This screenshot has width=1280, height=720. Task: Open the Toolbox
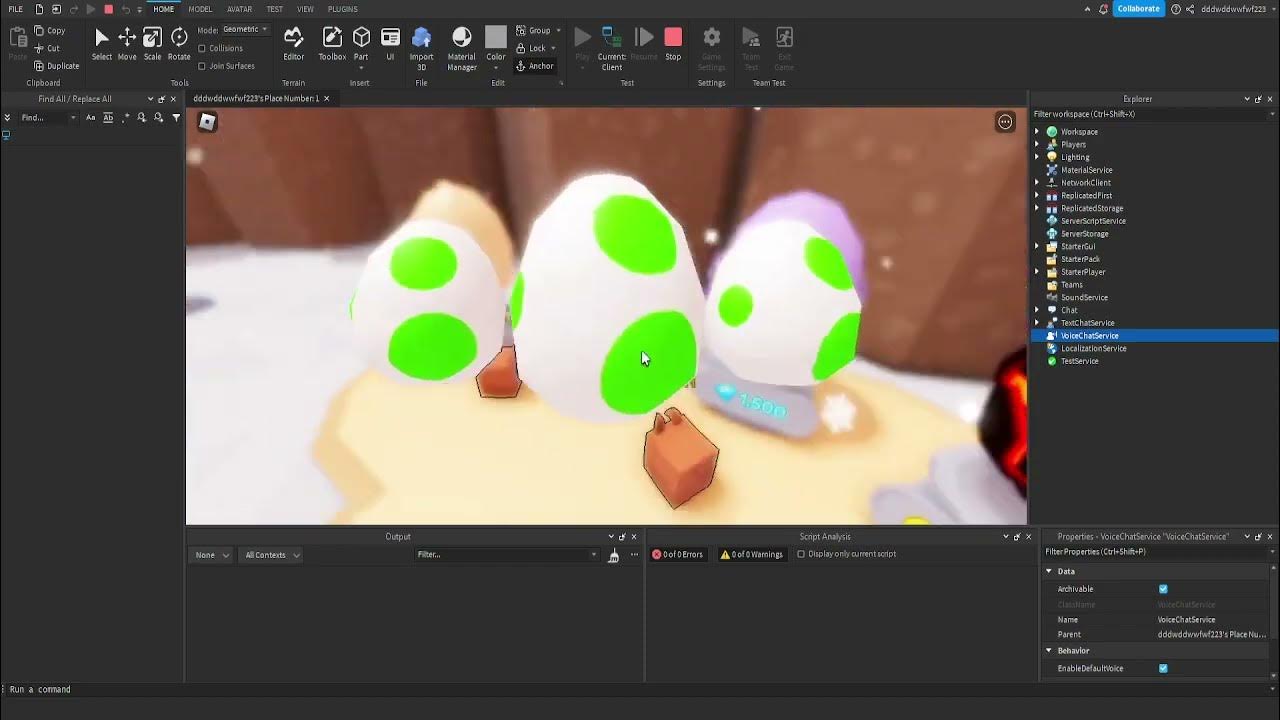332,43
